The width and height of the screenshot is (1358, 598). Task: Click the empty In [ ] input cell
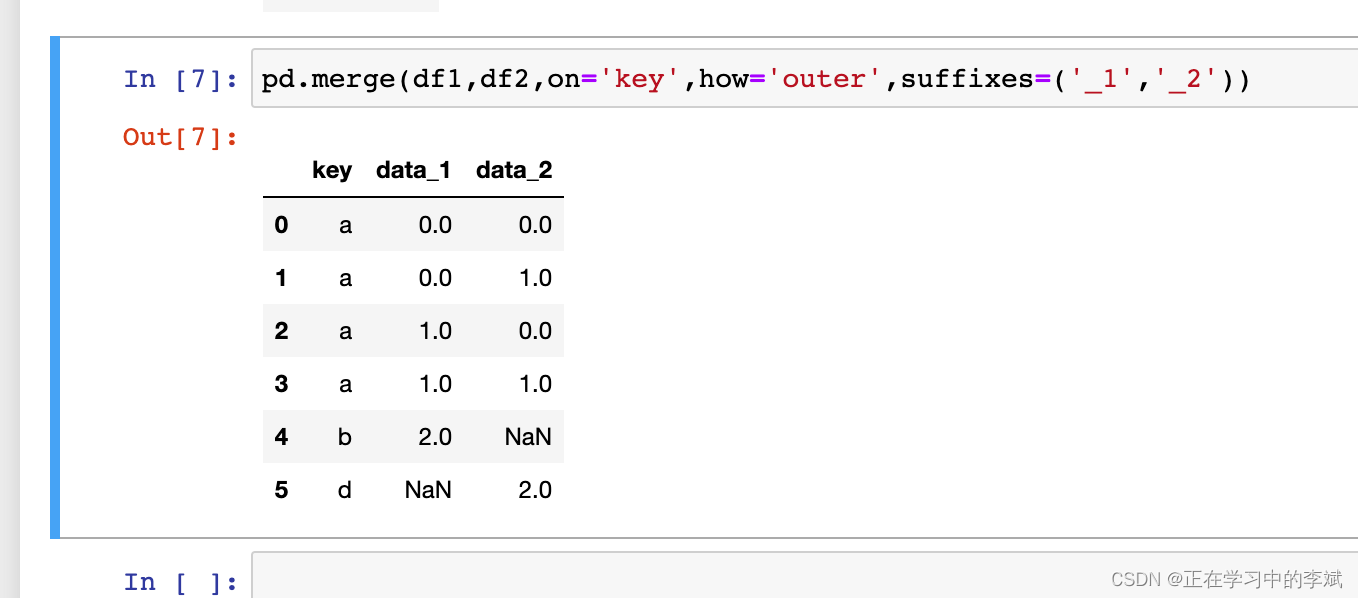(700, 580)
